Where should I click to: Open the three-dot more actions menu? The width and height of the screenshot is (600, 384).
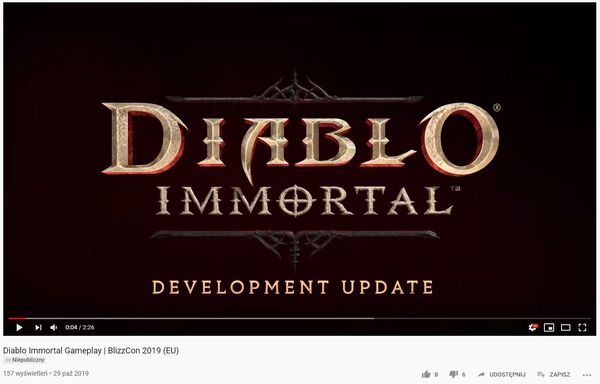click(587, 375)
